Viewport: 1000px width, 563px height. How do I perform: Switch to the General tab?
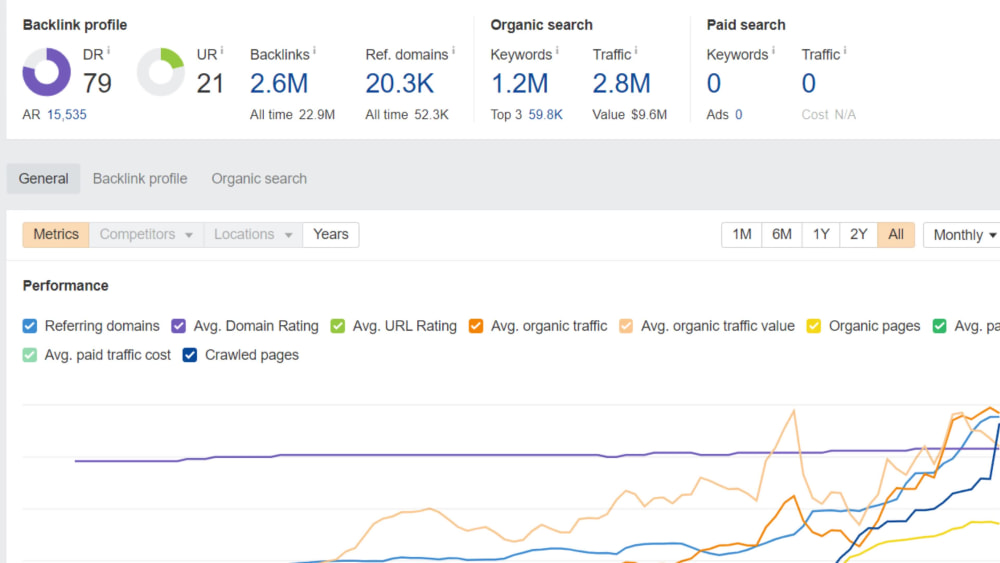tap(43, 179)
